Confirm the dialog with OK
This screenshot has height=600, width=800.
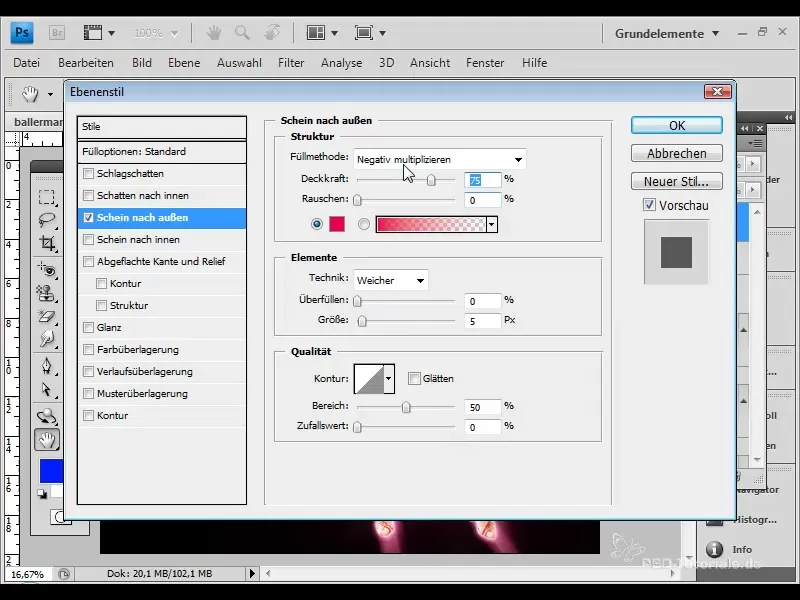tap(677, 126)
